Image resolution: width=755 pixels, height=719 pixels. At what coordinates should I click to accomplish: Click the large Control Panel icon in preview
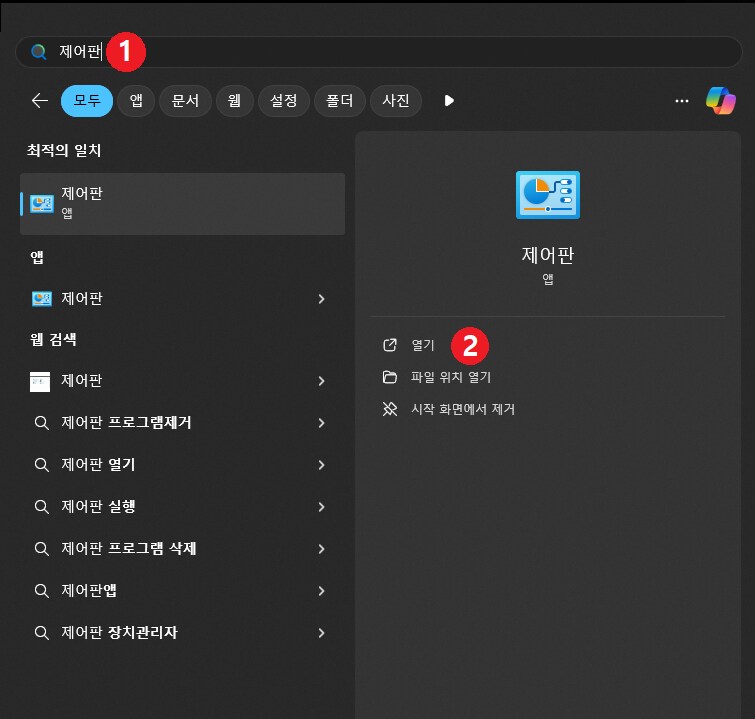tap(548, 195)
